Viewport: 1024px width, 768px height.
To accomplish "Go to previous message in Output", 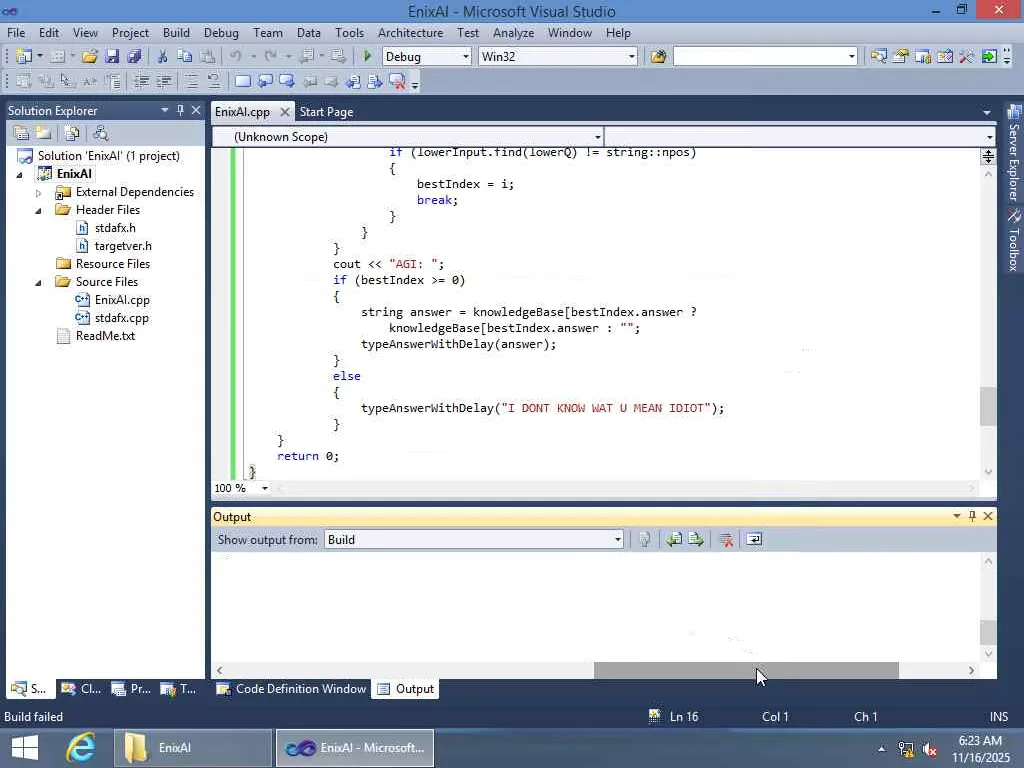I will (674, 539).
